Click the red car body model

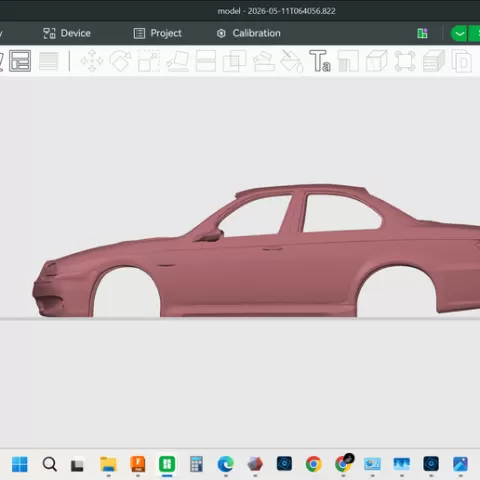(253, 277)
